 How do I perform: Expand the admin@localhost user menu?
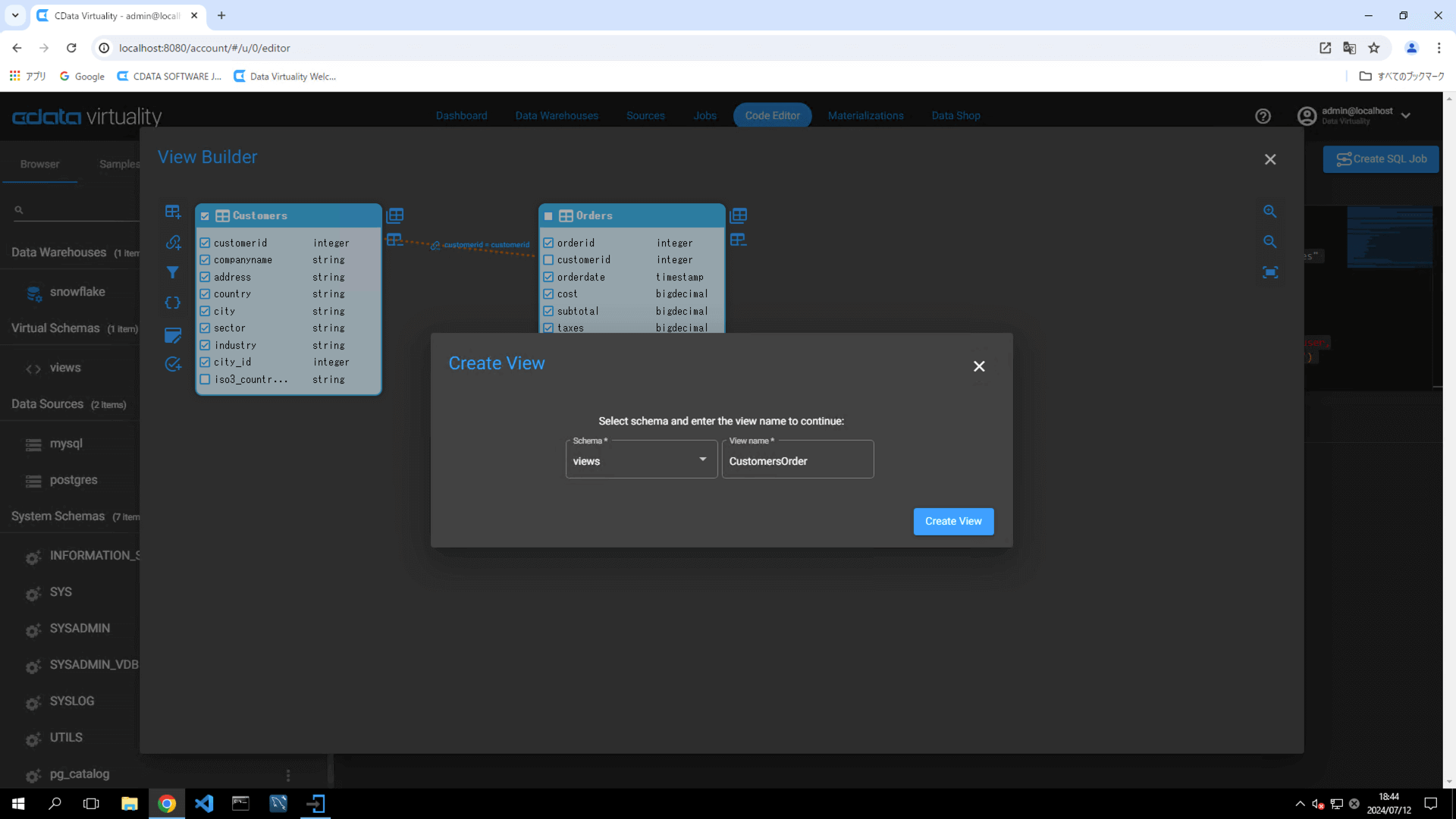(x=1405, y=116)
